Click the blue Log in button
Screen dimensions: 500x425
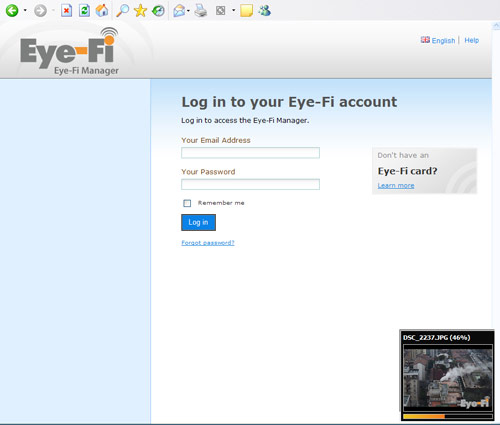198,222
